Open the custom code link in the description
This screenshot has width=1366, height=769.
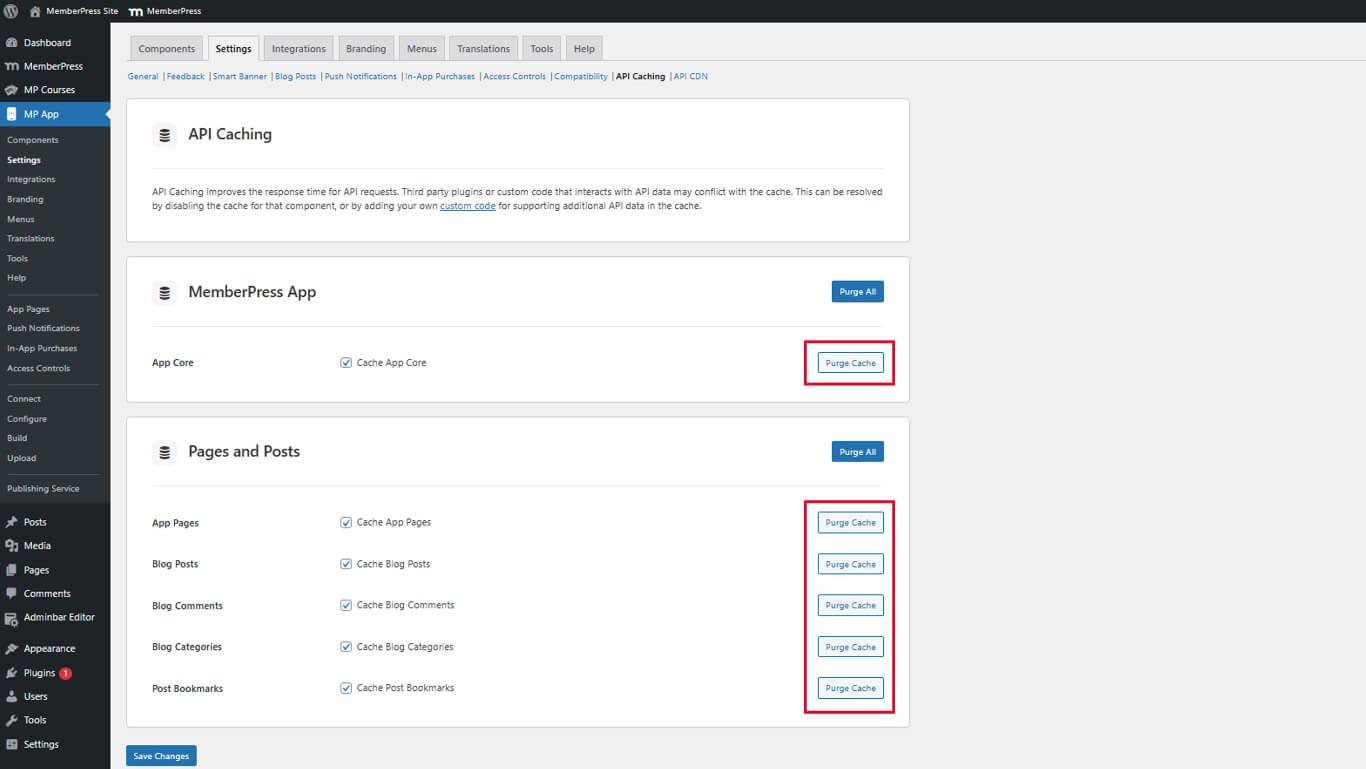coord(467,205)
